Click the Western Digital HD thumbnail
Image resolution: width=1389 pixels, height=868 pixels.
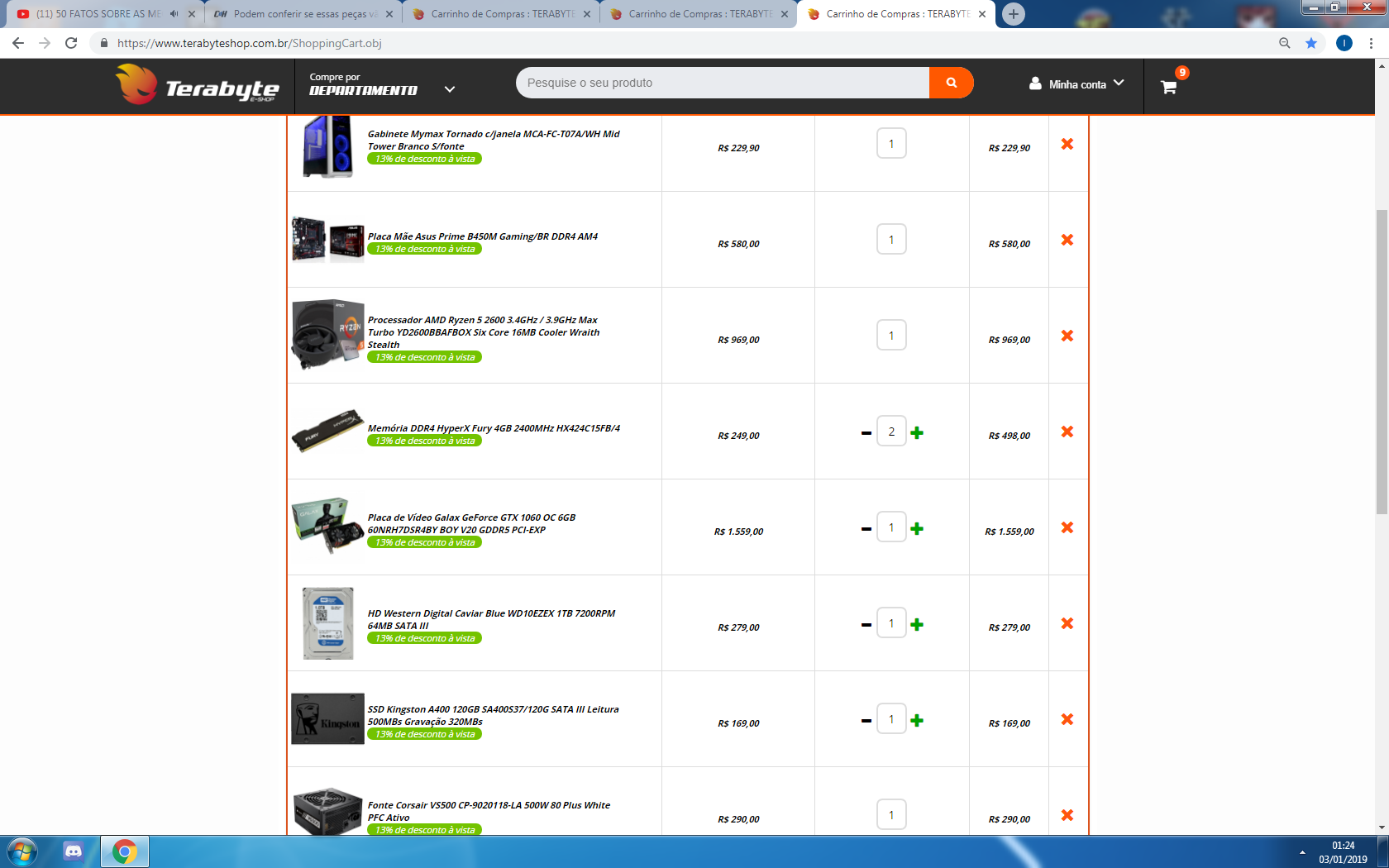pos(327,623)
